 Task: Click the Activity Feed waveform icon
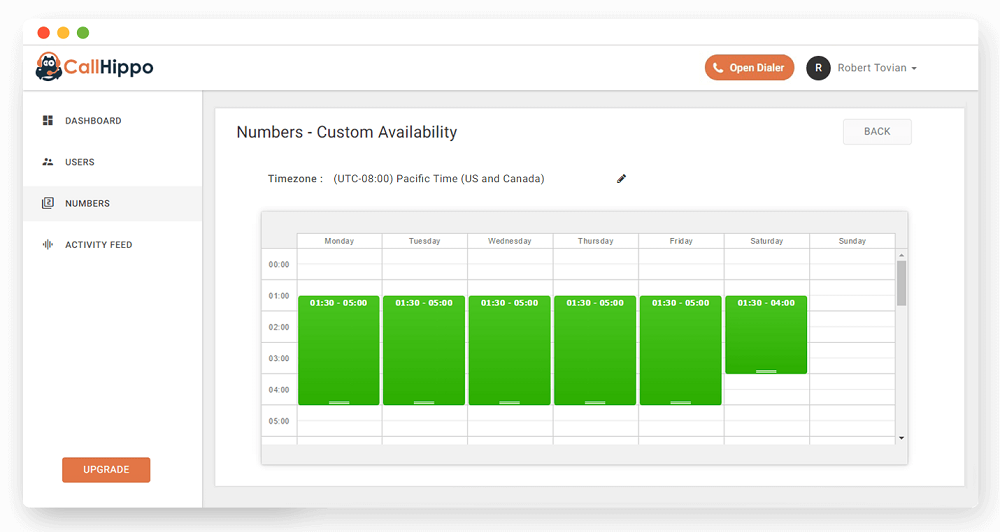click(x=48, y=244)
